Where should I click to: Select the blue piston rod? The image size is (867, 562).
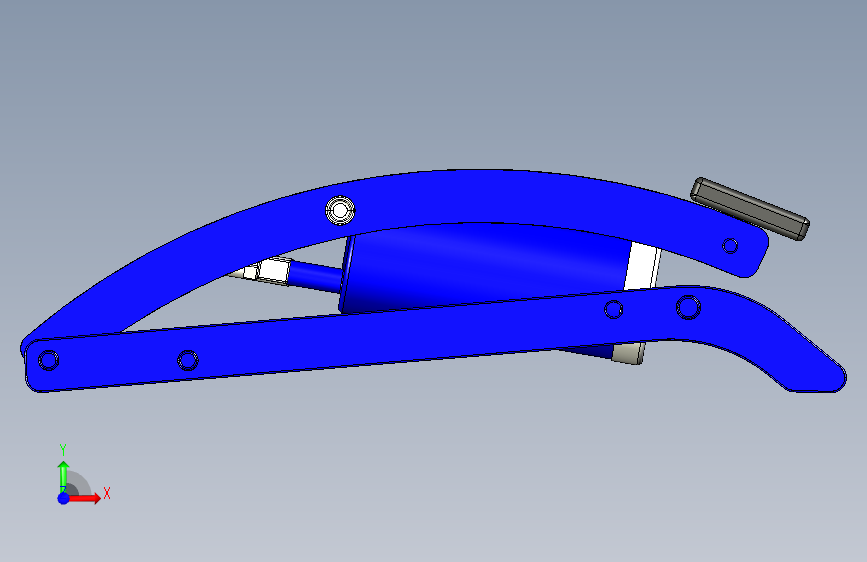(x=315, y=276)
